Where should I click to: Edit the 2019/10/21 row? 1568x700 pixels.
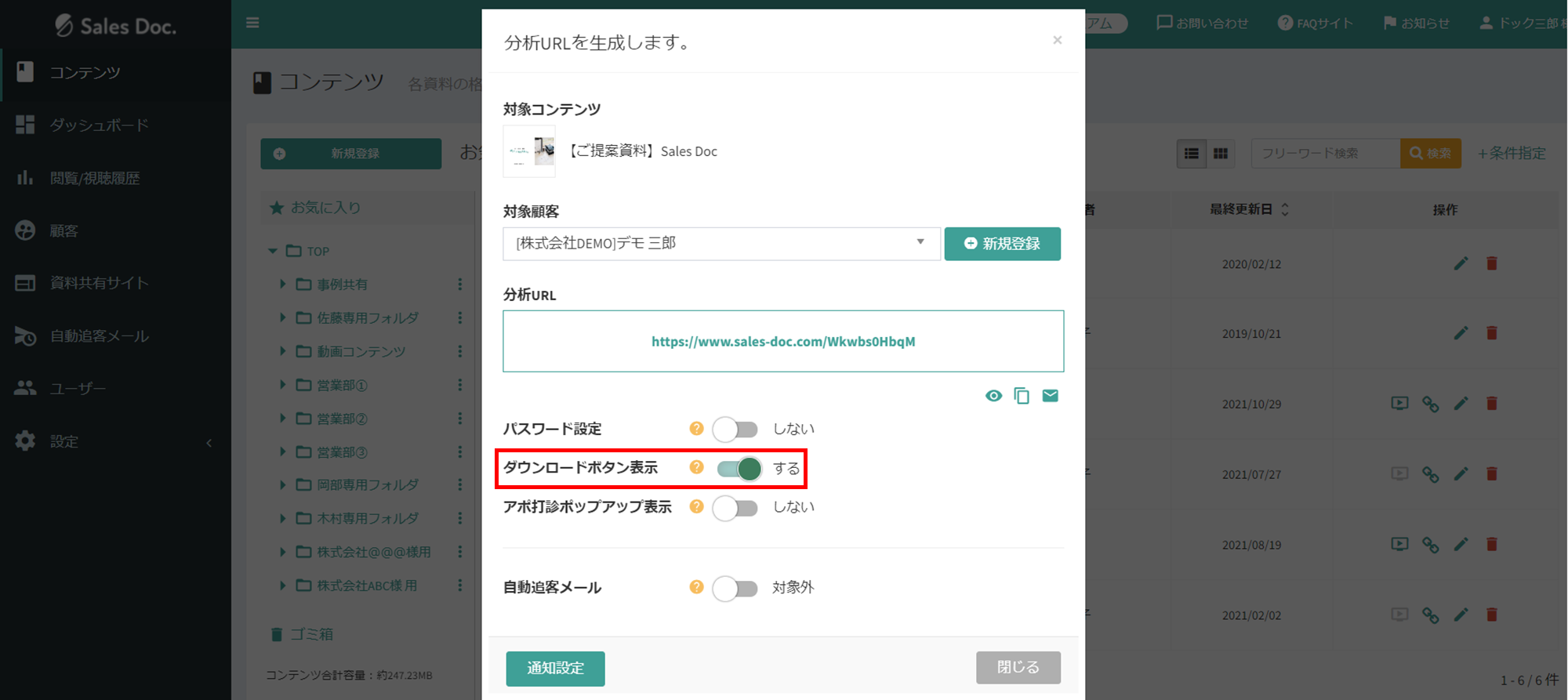click(x=1461, y=333)
